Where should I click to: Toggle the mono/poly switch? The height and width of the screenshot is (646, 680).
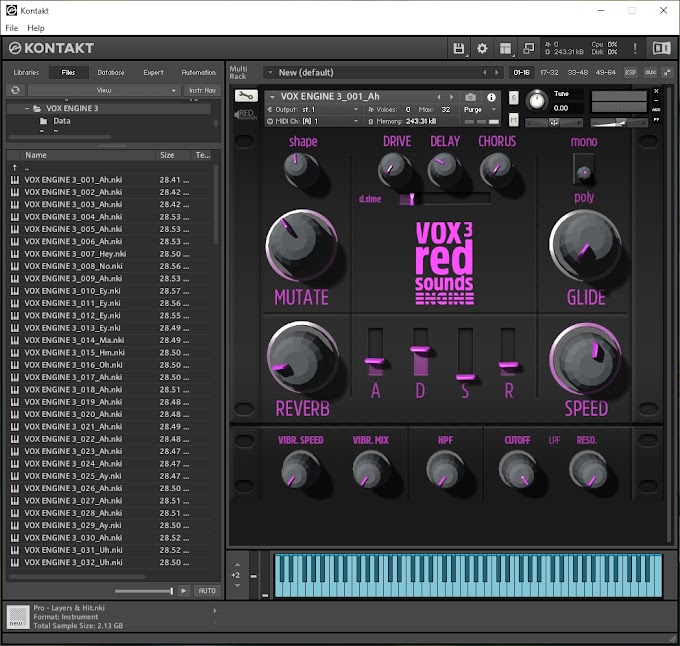[584, 170]
